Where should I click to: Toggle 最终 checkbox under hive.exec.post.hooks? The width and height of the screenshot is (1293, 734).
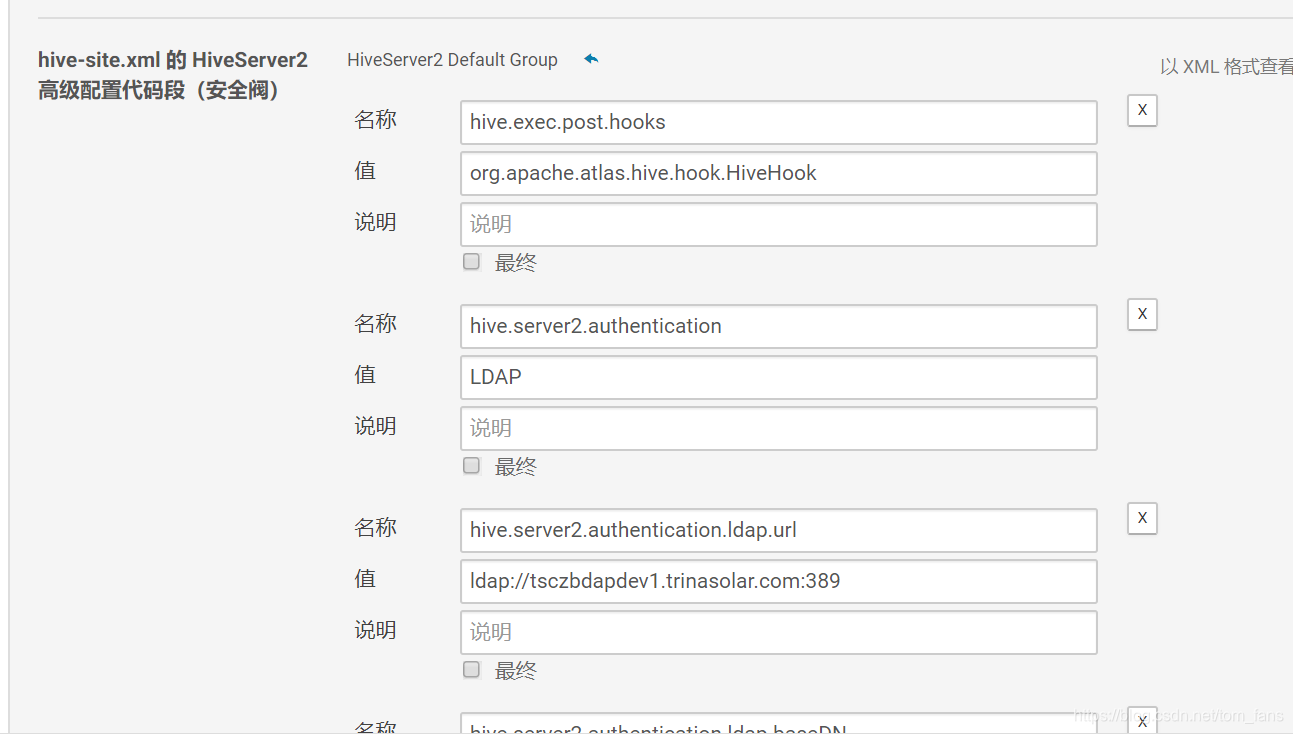pyautogui.click(x=472, y=262)
